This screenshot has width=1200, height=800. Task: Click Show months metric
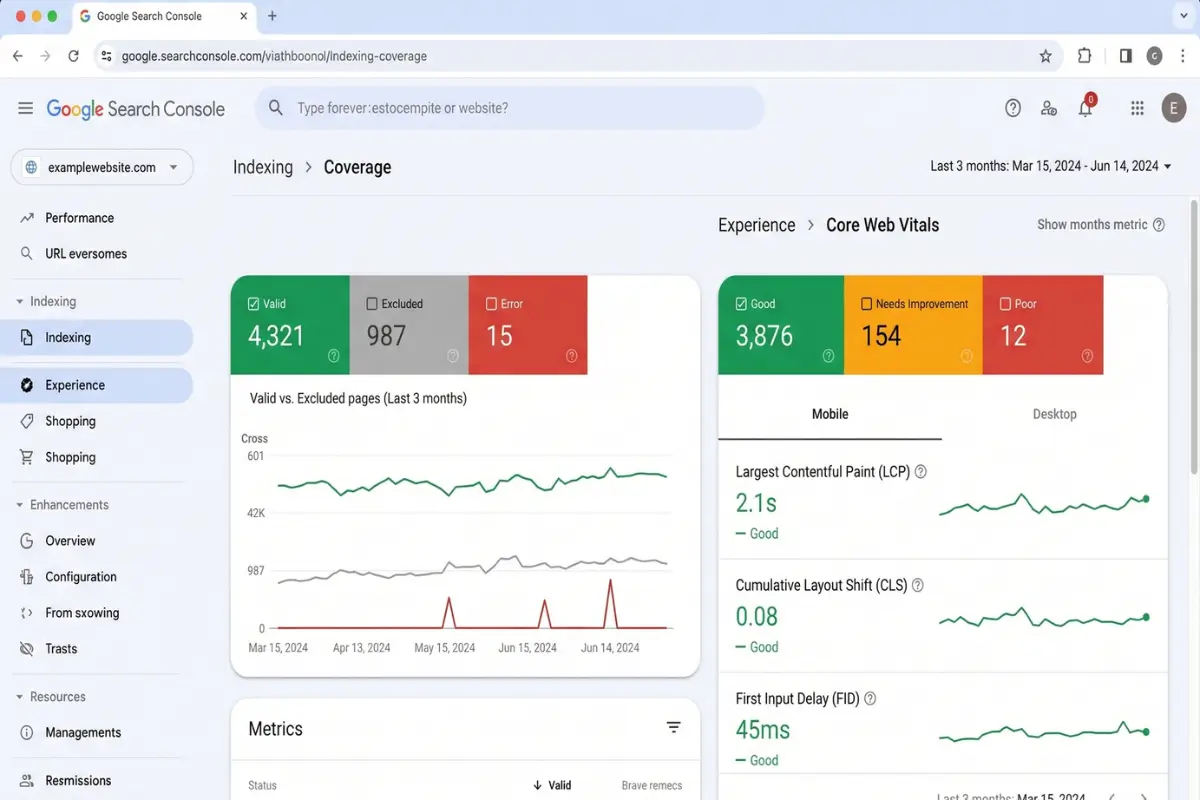(1092, 225)
